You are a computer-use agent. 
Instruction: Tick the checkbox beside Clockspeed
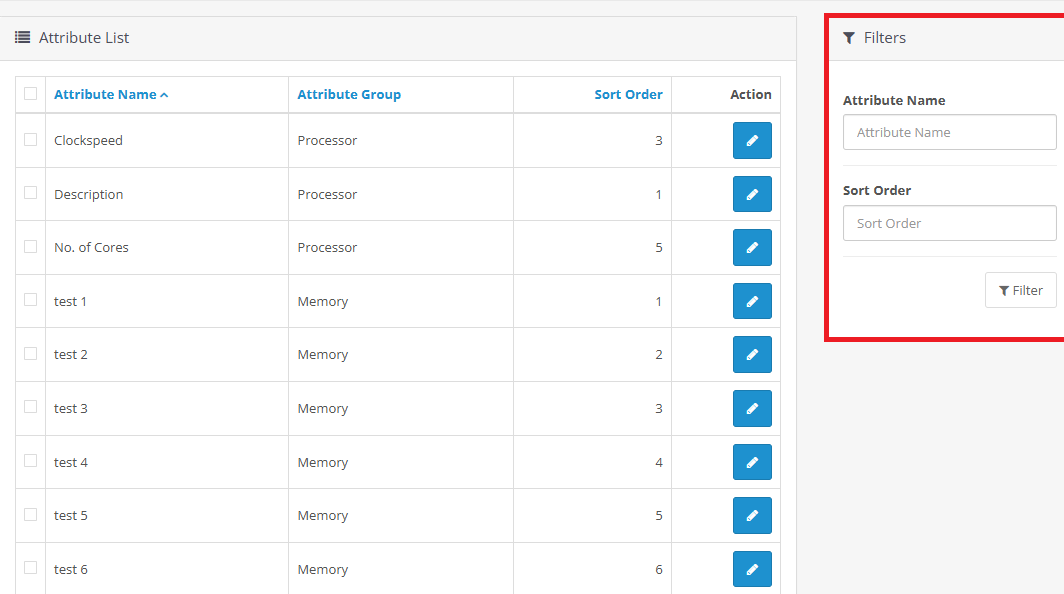point(31,140)
